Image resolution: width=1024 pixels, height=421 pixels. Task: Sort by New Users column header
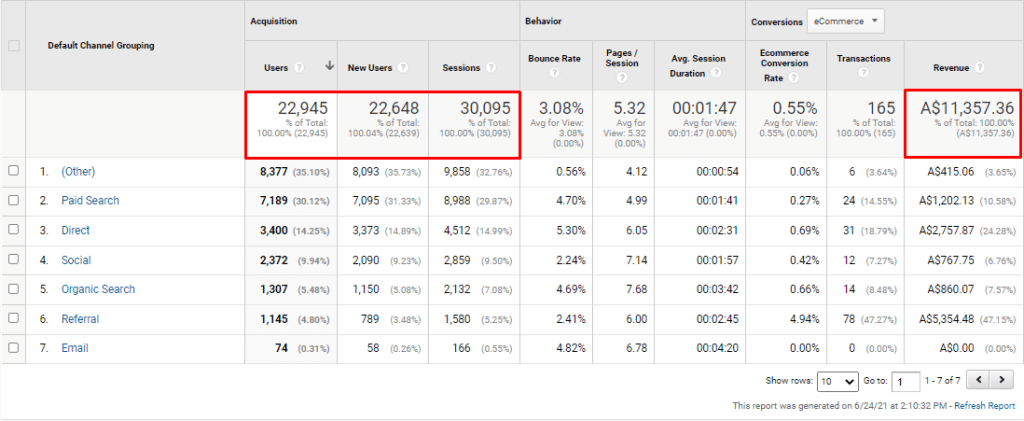370,67
